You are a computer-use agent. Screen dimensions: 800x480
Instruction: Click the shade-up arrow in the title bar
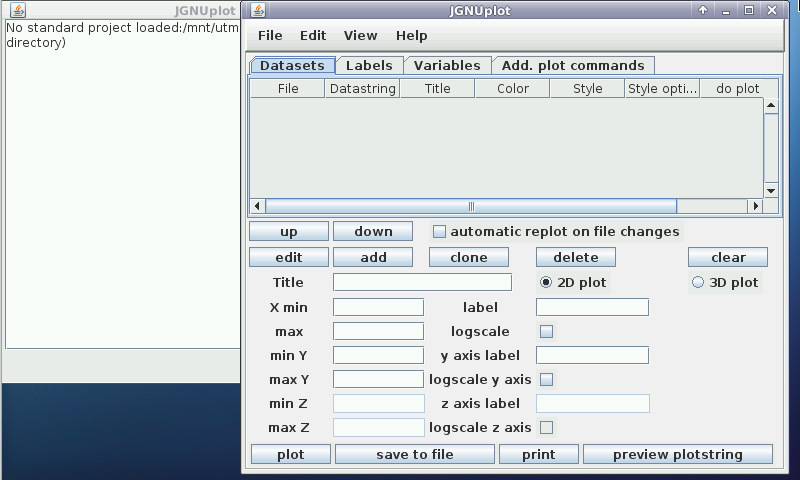pyautogui.click(x=703, y=10)
